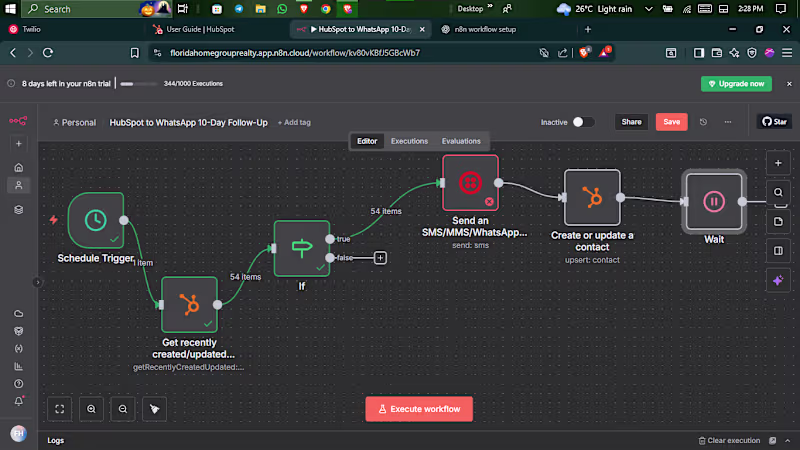The image size is (800, 450).
Task: Toggle the workflow Inactive switch
Action: click(583, 122)
